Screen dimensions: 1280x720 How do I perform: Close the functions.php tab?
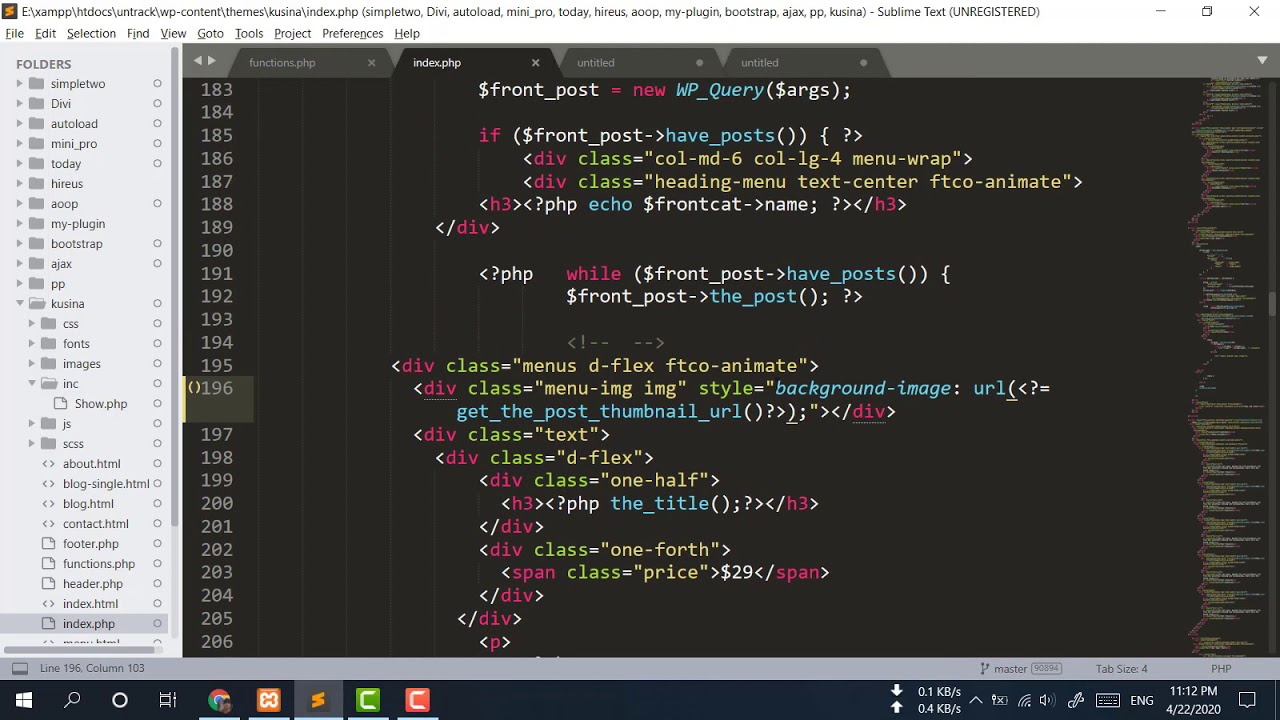coord(371,62)
